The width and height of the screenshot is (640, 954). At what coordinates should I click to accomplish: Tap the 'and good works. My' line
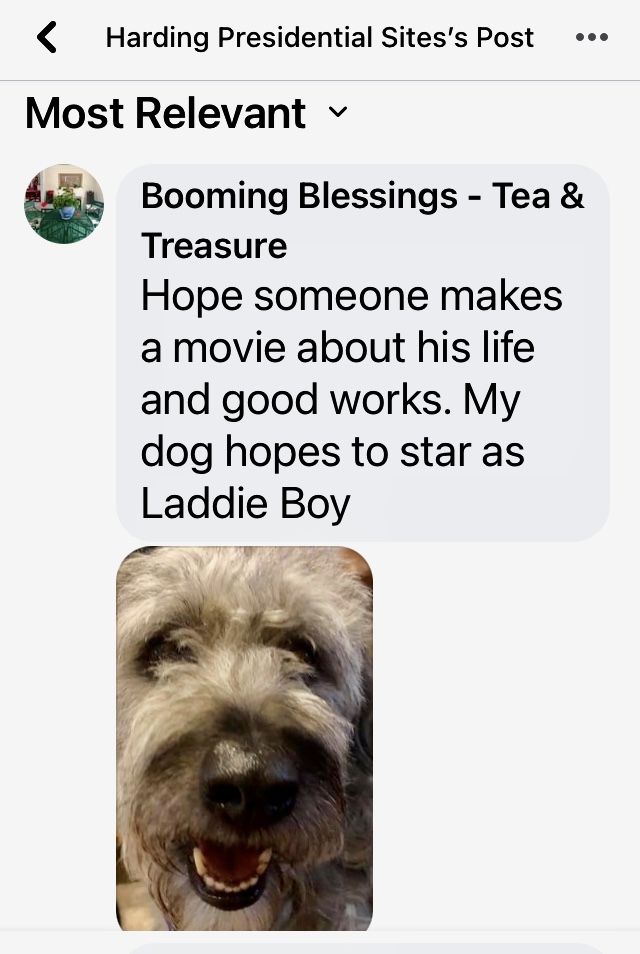click(x=331, y=400)
